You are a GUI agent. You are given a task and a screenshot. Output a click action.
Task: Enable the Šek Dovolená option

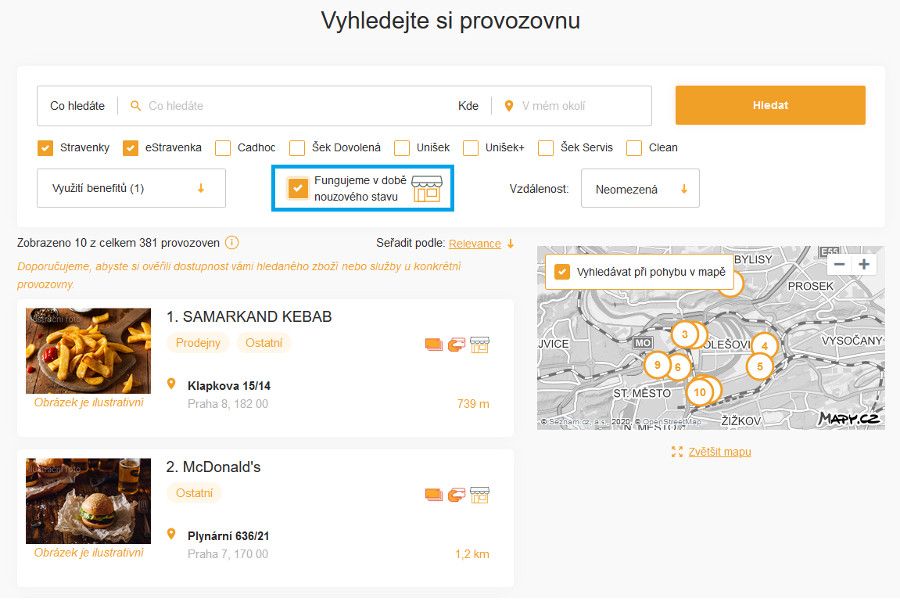point(297,147)
